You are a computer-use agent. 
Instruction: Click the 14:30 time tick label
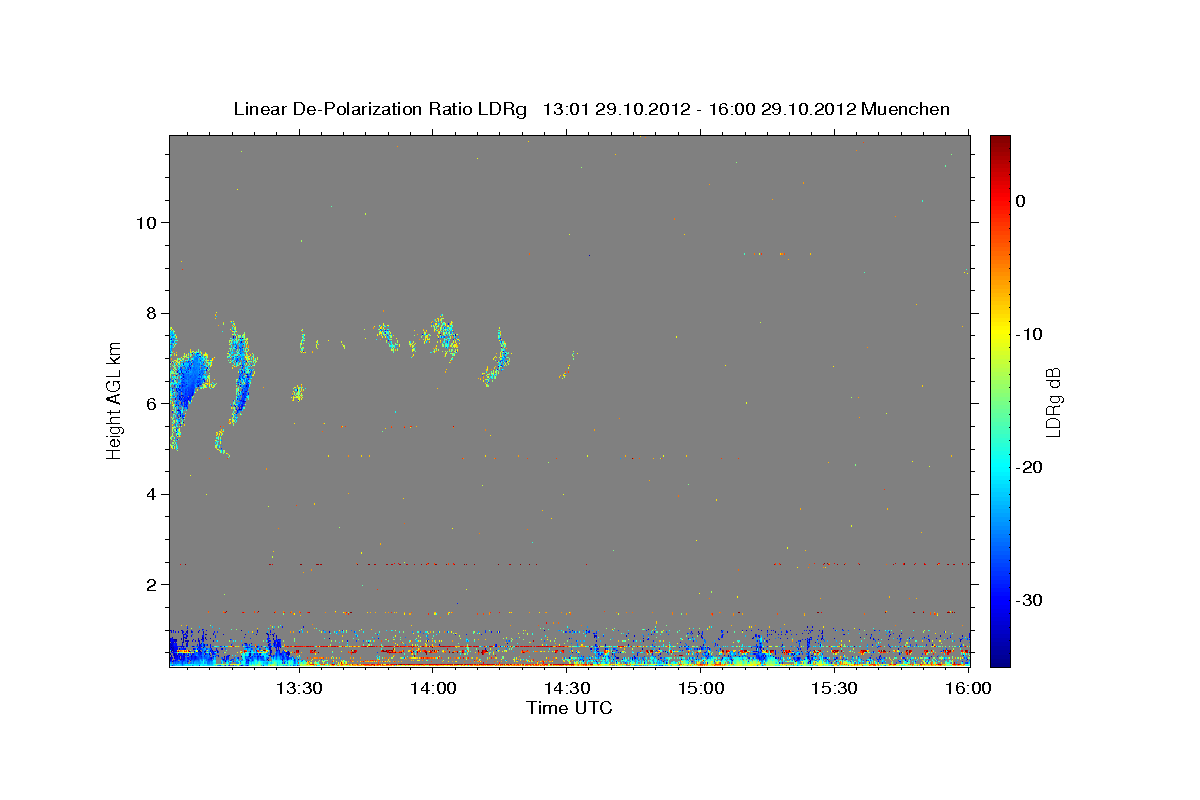coord(567,689)
